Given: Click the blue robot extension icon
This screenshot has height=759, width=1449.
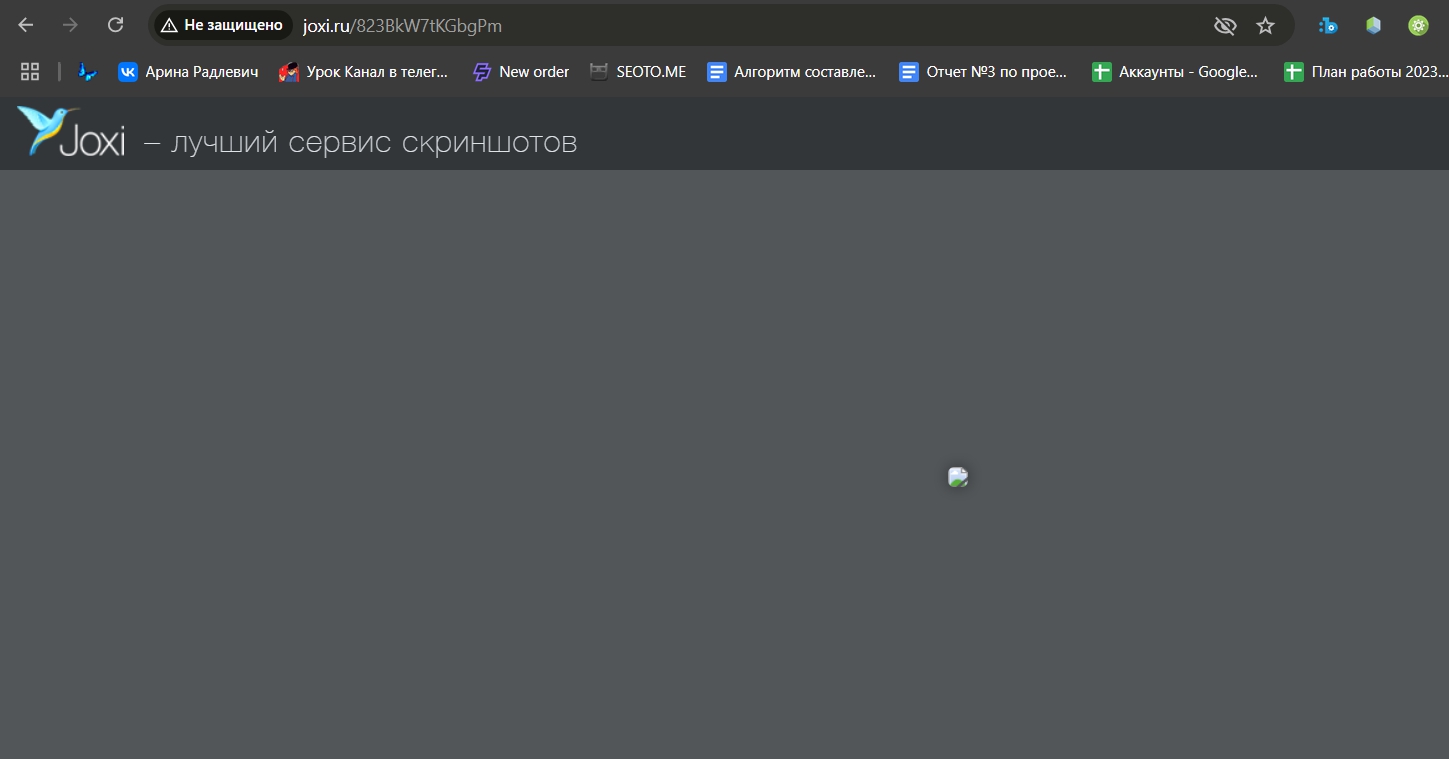Looking at the screenshot, I should pos(1328,26).
